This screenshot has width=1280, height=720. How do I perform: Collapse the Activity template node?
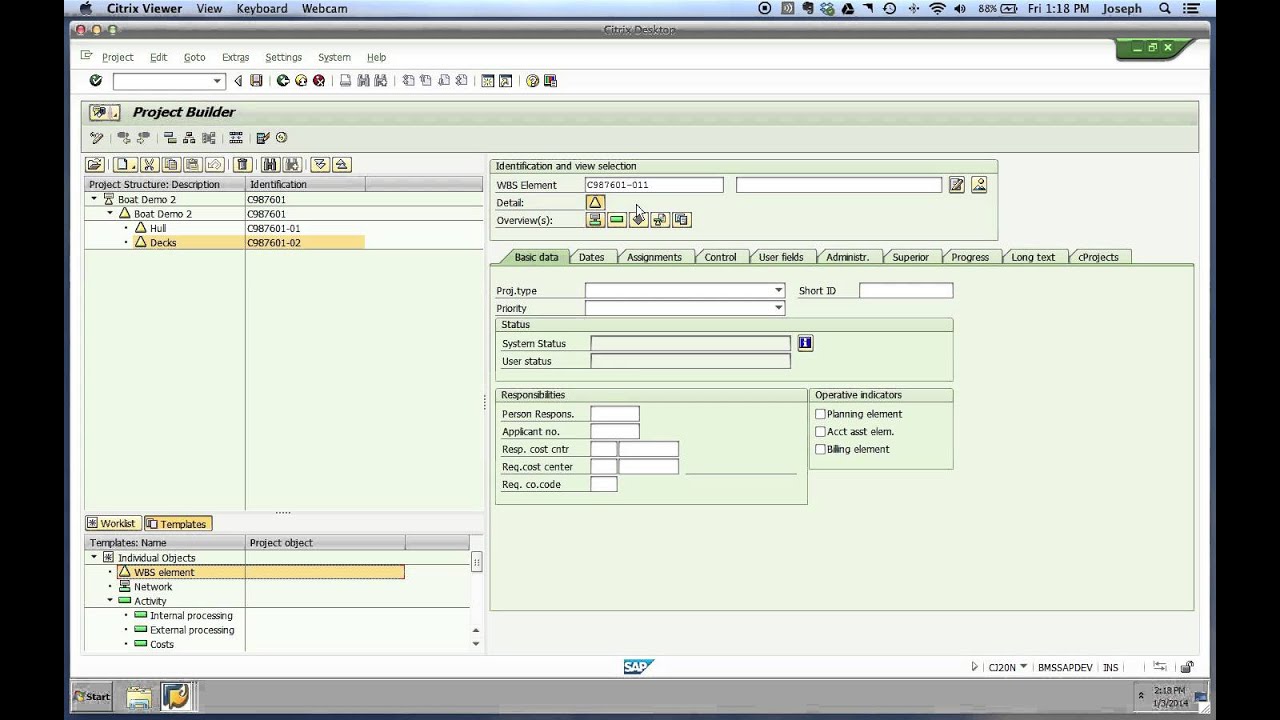110,601
